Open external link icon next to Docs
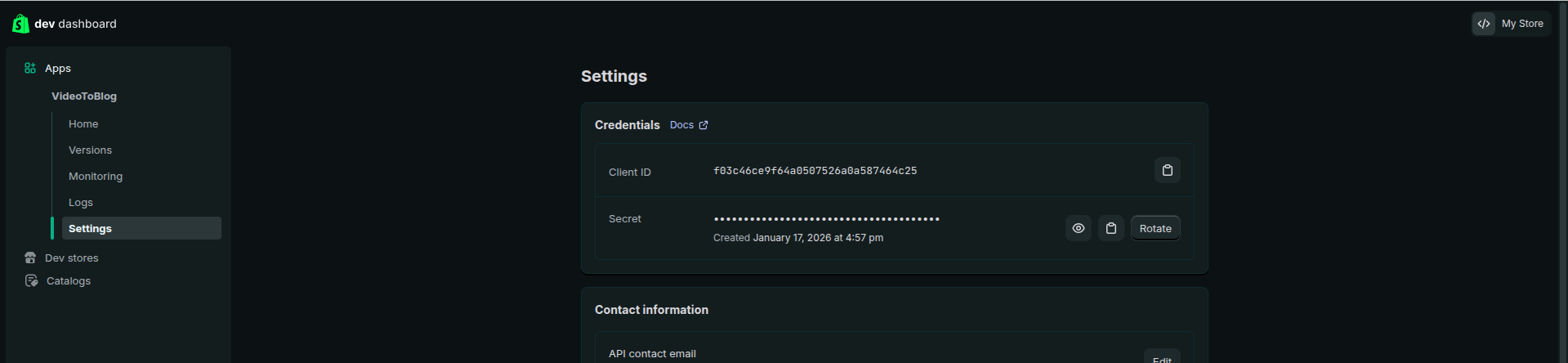1568x363 pixels. click(704, 125)
